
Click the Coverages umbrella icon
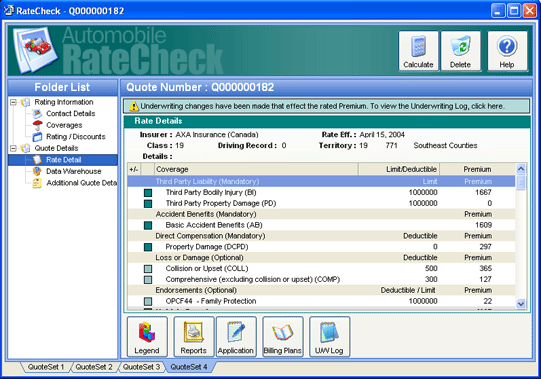point(37,125)
